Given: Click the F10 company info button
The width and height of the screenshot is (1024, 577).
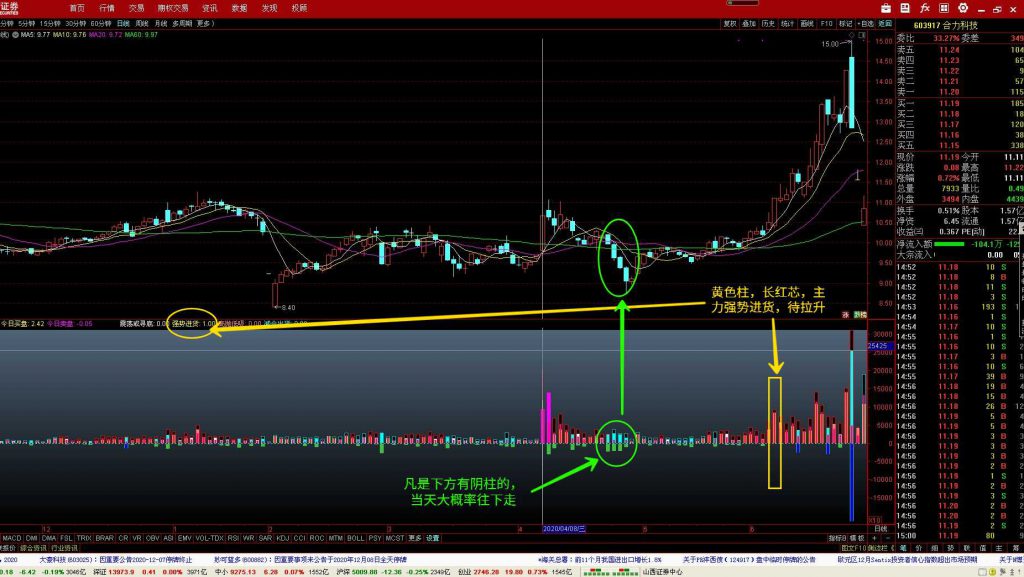Looking at the screenshot, I should click(x=826, y=22).
